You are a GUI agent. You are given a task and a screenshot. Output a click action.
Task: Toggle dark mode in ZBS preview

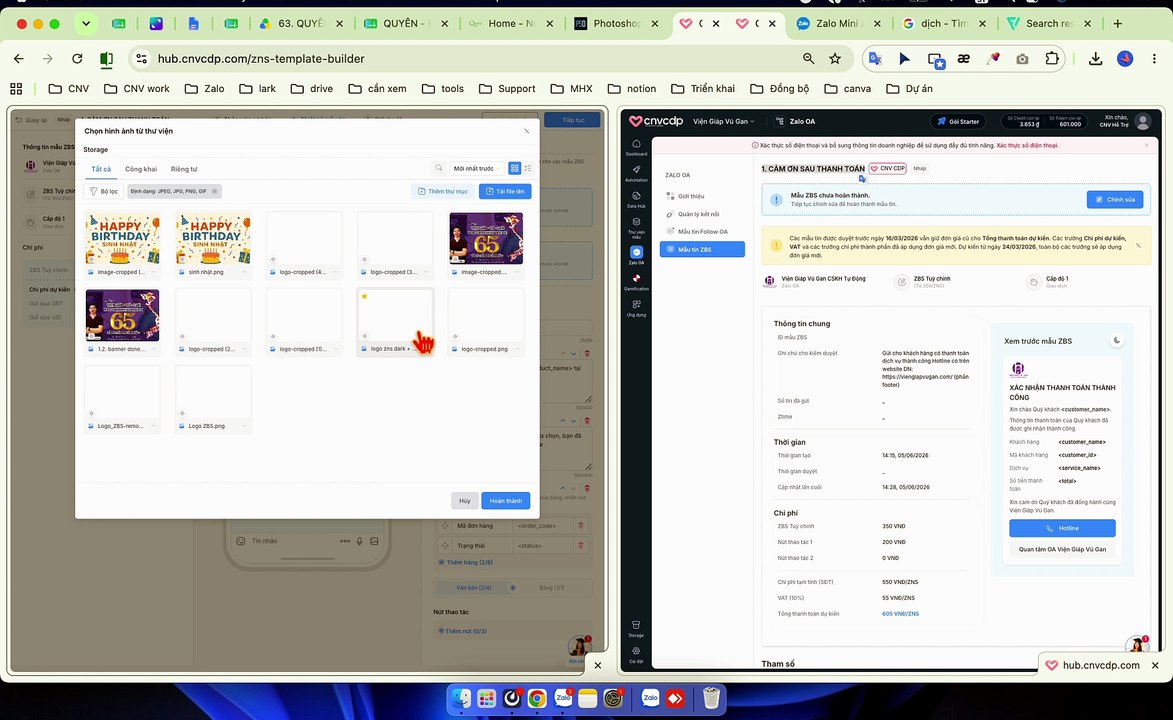(x=1117, y=341)
